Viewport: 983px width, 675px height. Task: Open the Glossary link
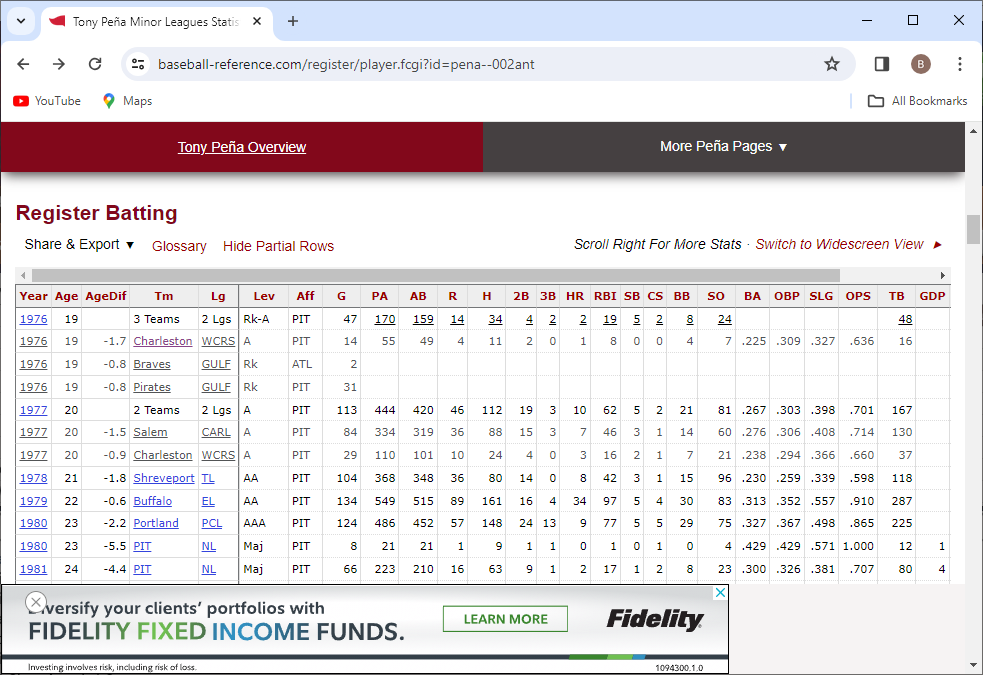[179, 246]
